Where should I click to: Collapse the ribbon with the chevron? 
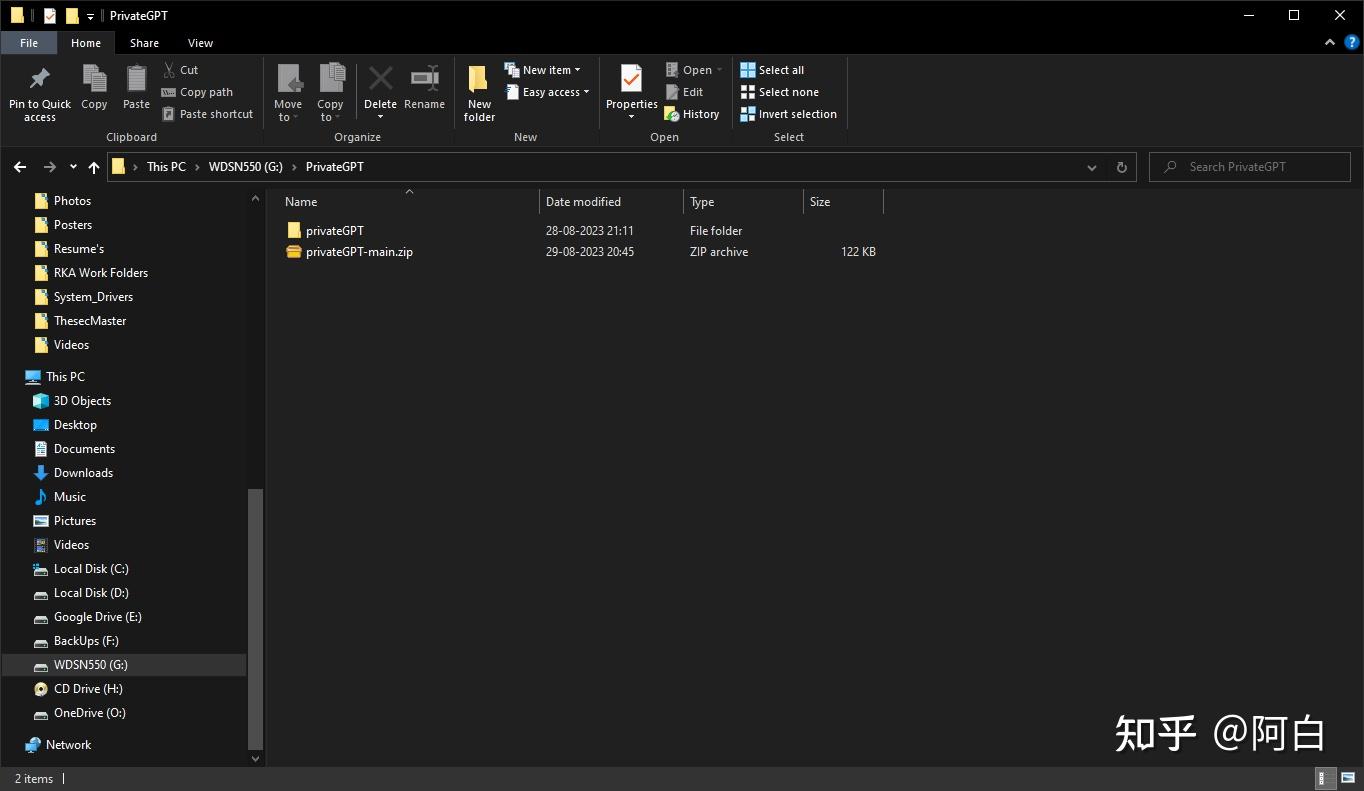point(1330,43)
